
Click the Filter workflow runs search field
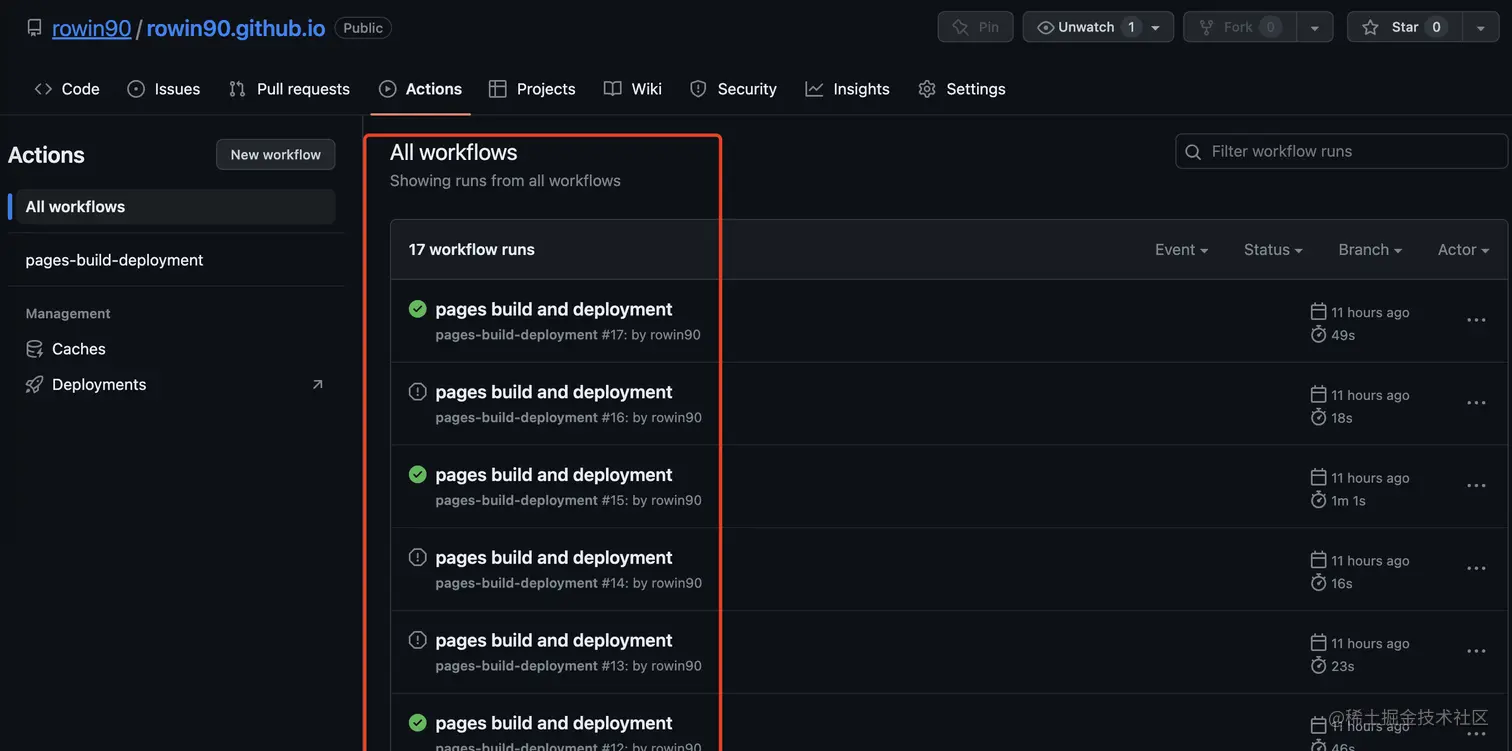pyautogui.click(x=1350, y=152)
